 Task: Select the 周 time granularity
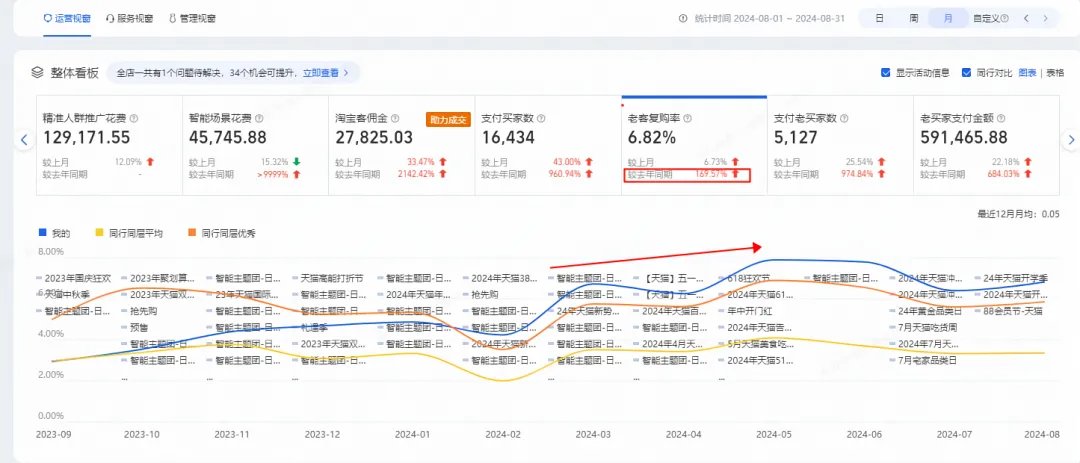[x=913, y=19]
